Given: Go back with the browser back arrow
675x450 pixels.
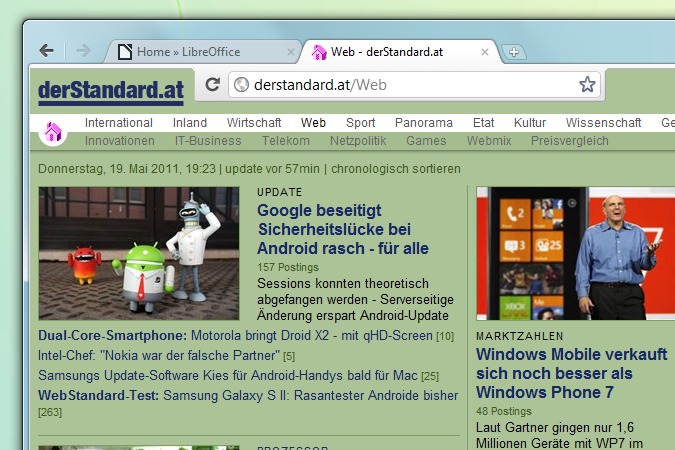Looking at the screenshot, I should (x=46, y=51).
